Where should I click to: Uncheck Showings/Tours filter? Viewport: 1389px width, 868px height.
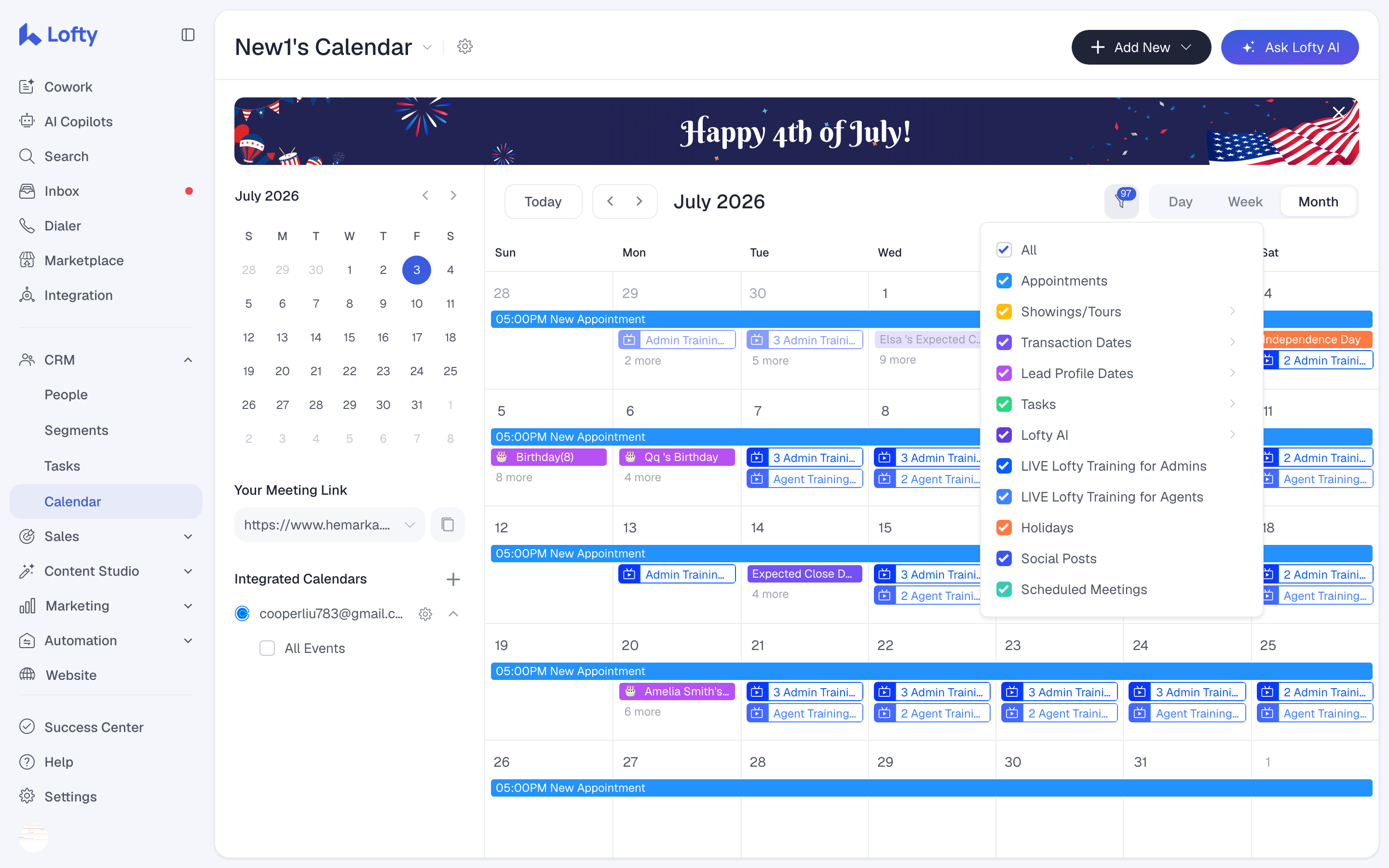tap(1004, 312)
